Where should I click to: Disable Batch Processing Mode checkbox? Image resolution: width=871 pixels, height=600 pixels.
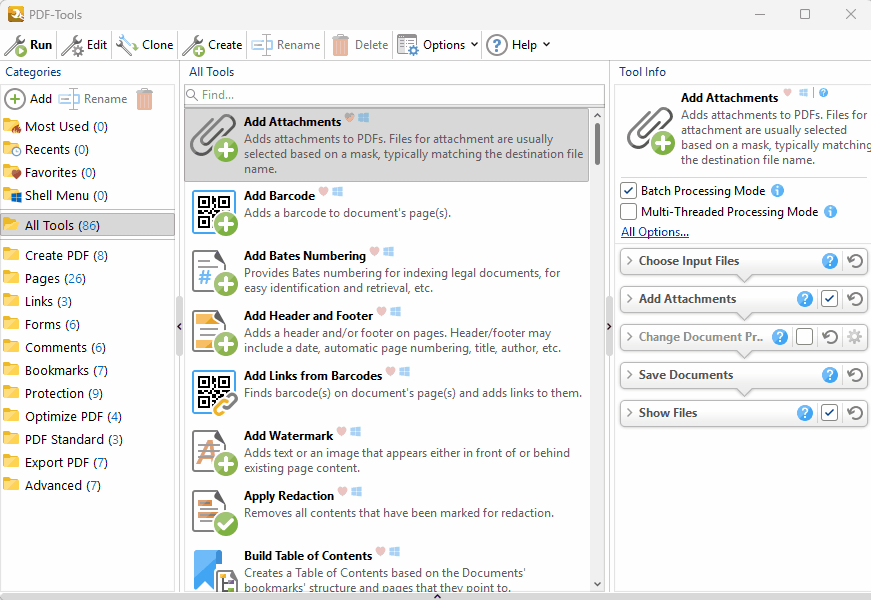point(629,191)
